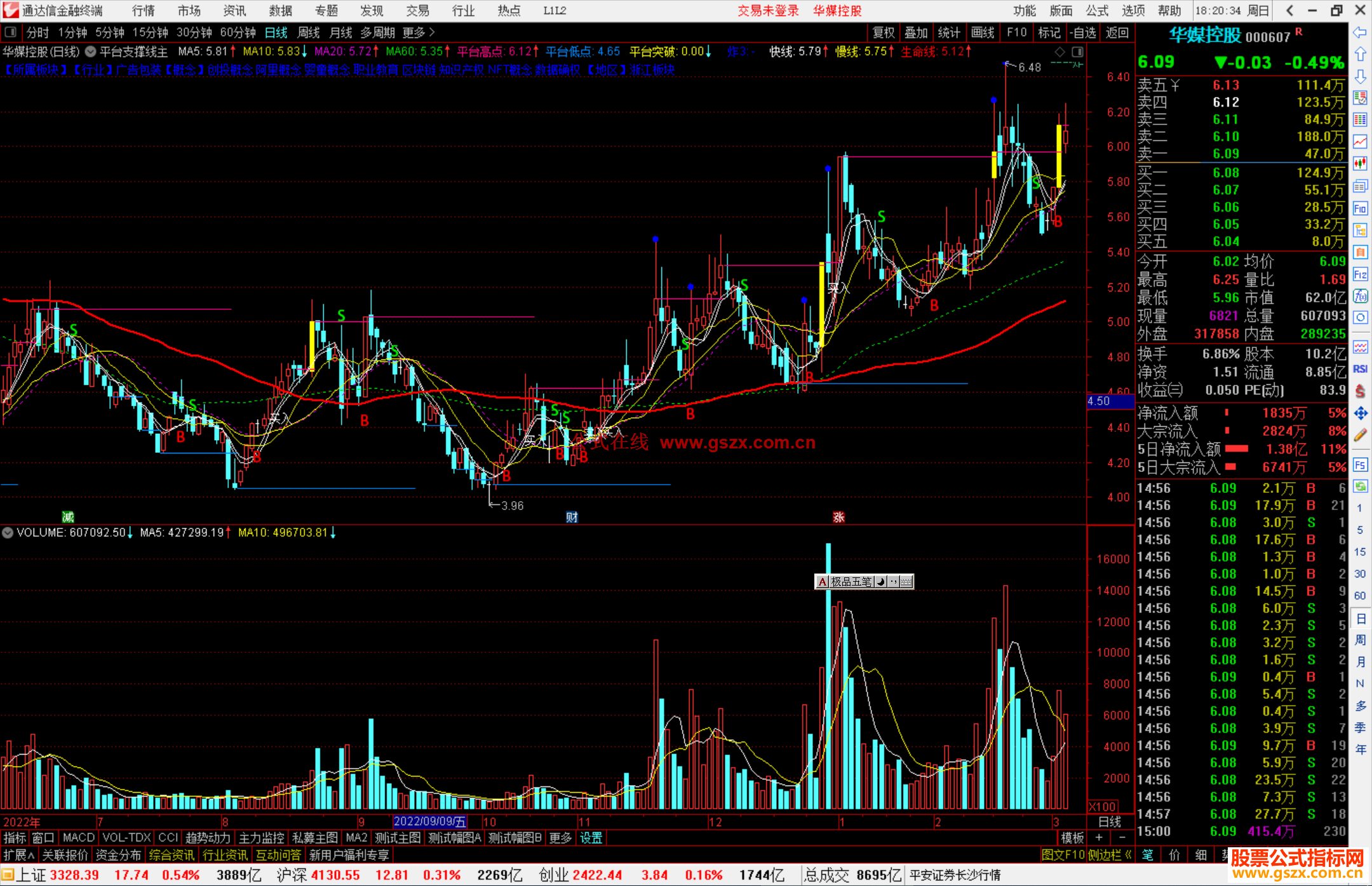The height and width of the screenshot is (886, 1372).
Task: Open the F10 company info sidebar icon
Action: 1360,208
